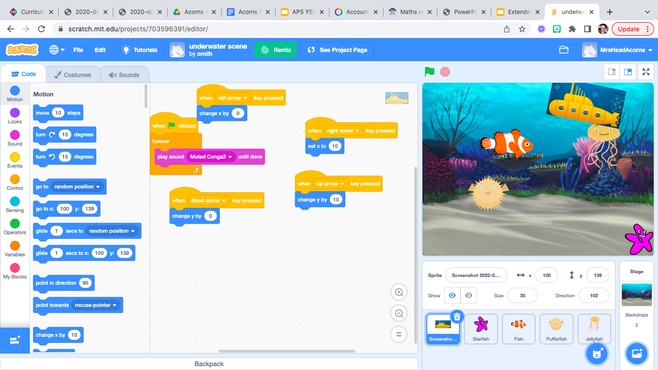Screen dimensions: 658x370
Task: Switch to small stage layout
Action: pos(612,72)
